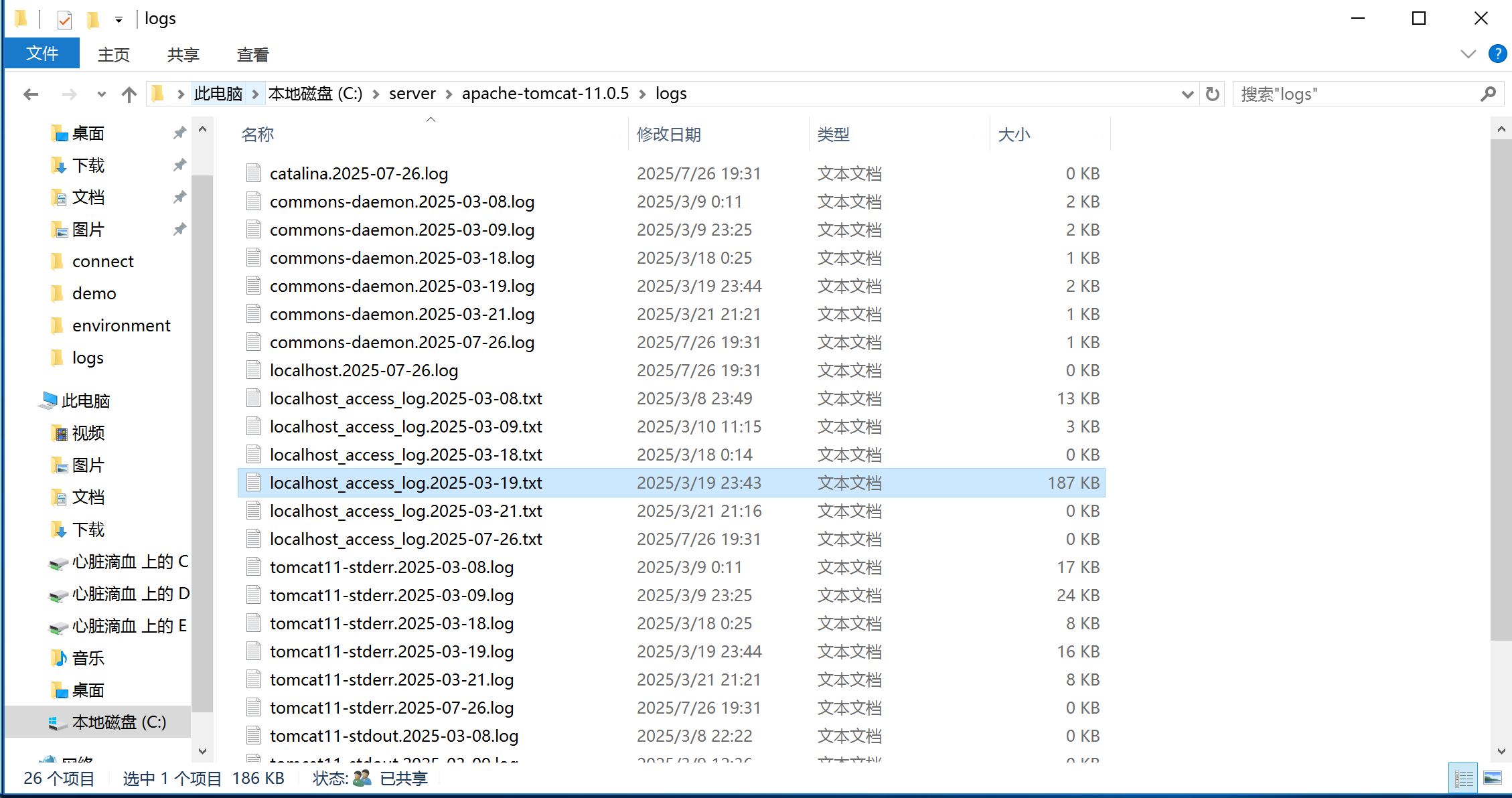1512x798 pixels.
Task: Switch to large thumbnails view icon
Action: (x=1493, y=779)
